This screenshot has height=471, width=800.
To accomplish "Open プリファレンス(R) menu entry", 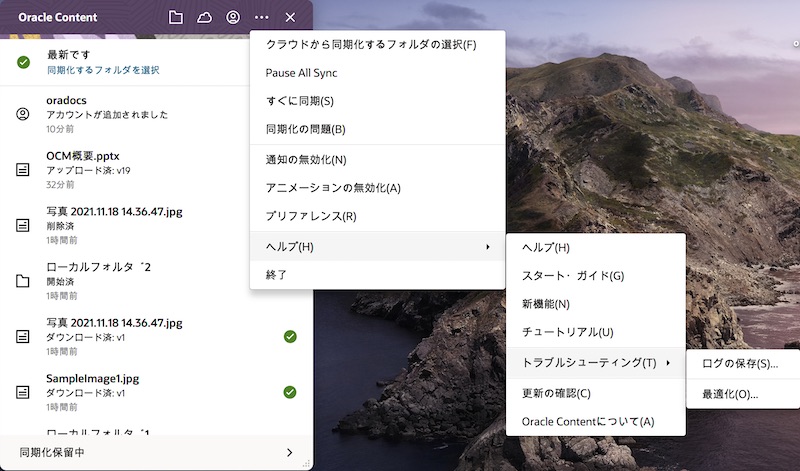I will [378, 216].
